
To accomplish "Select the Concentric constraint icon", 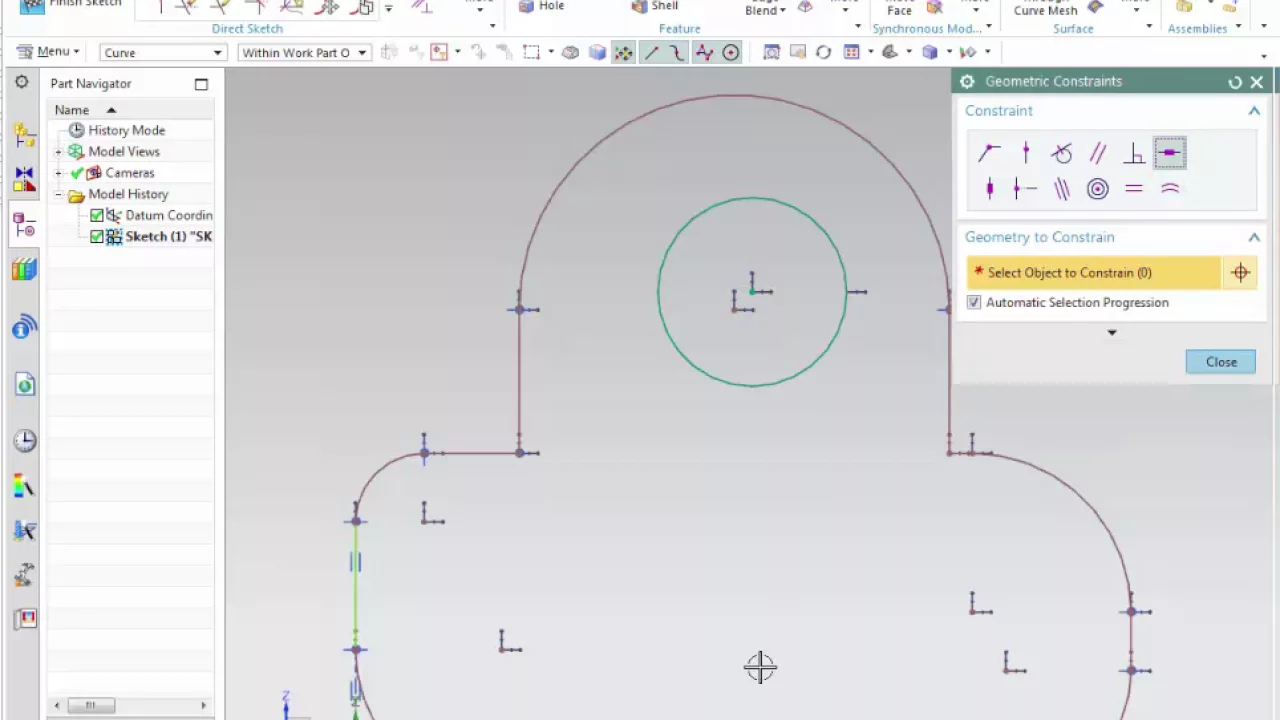I will [x=1098, y=189].
